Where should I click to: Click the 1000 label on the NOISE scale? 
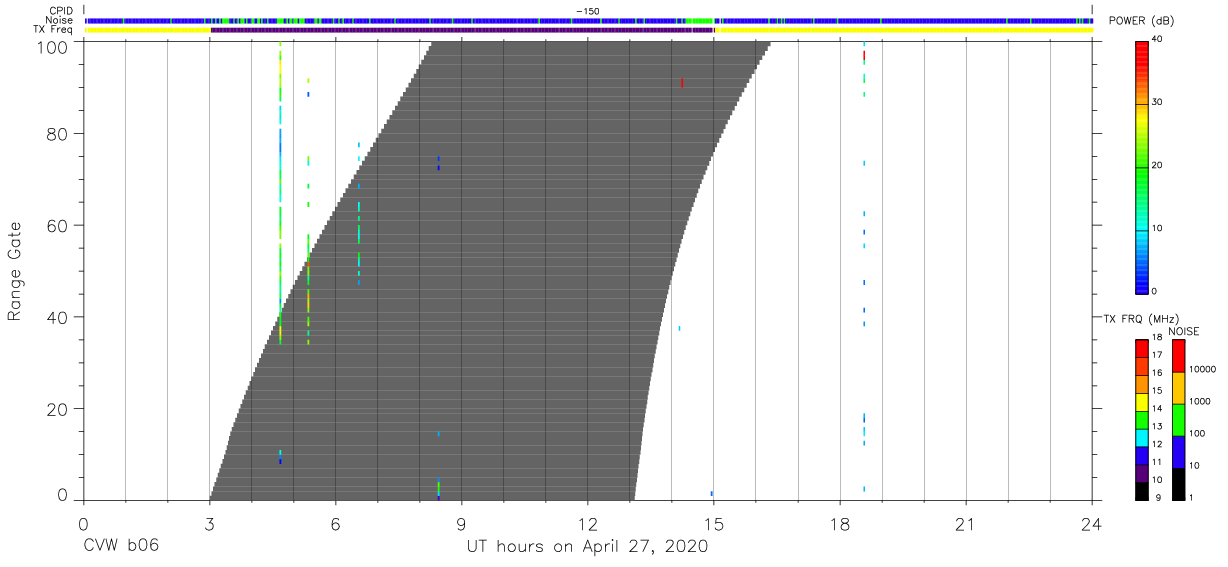point(1202,401)
